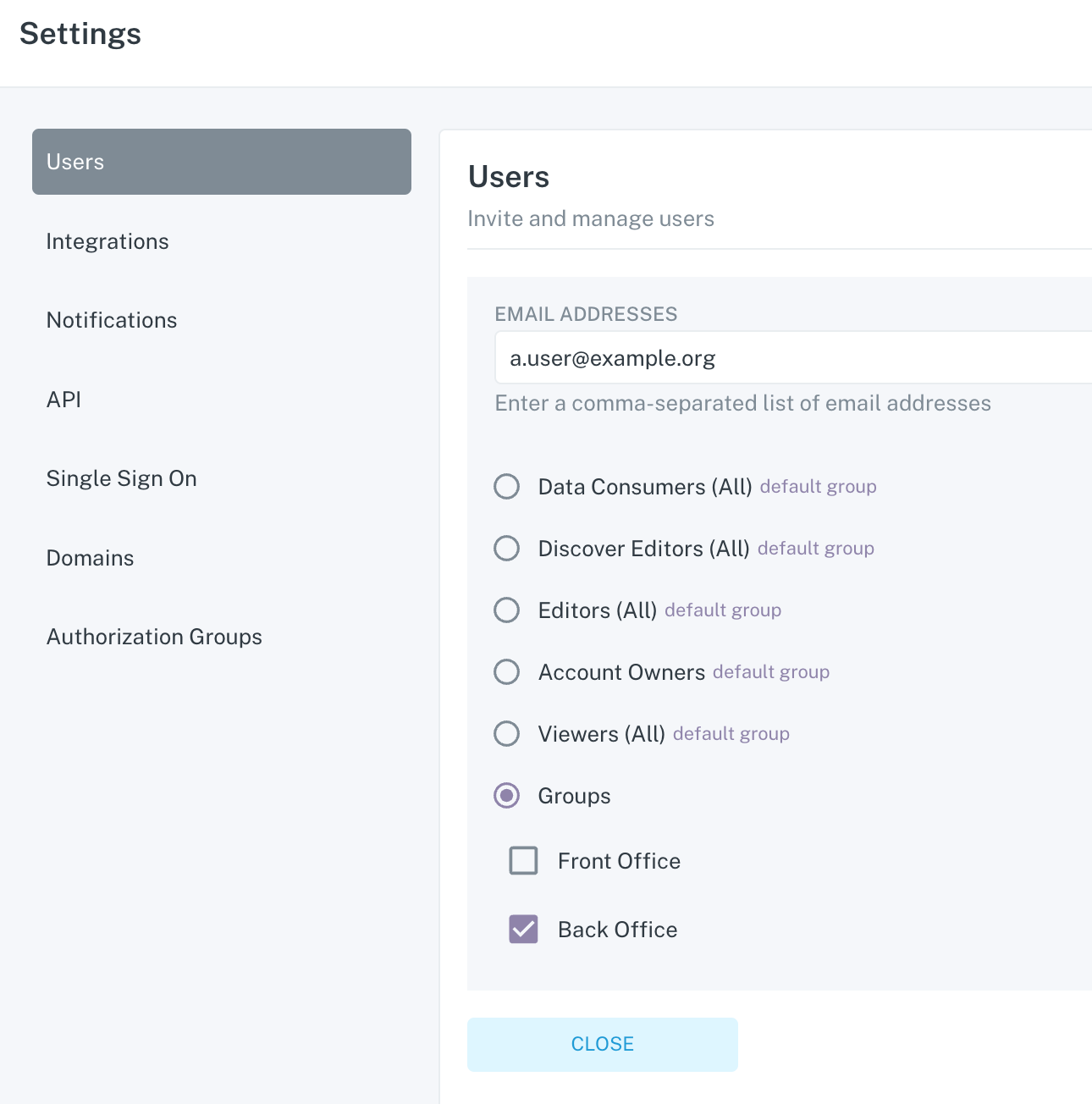
Task: Uncheck the Back Office group checkbox
Action: click(x=523, y=930)
